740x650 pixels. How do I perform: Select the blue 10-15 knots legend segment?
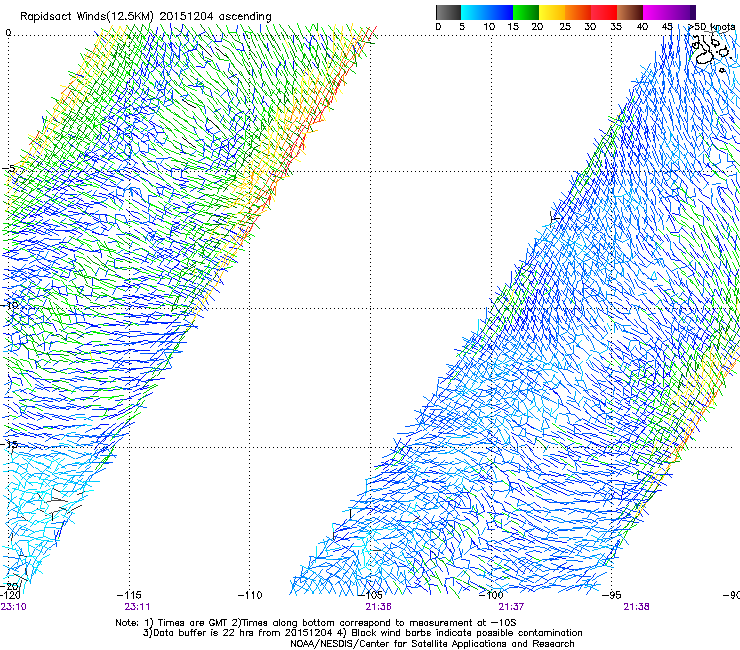click(500, 12)
